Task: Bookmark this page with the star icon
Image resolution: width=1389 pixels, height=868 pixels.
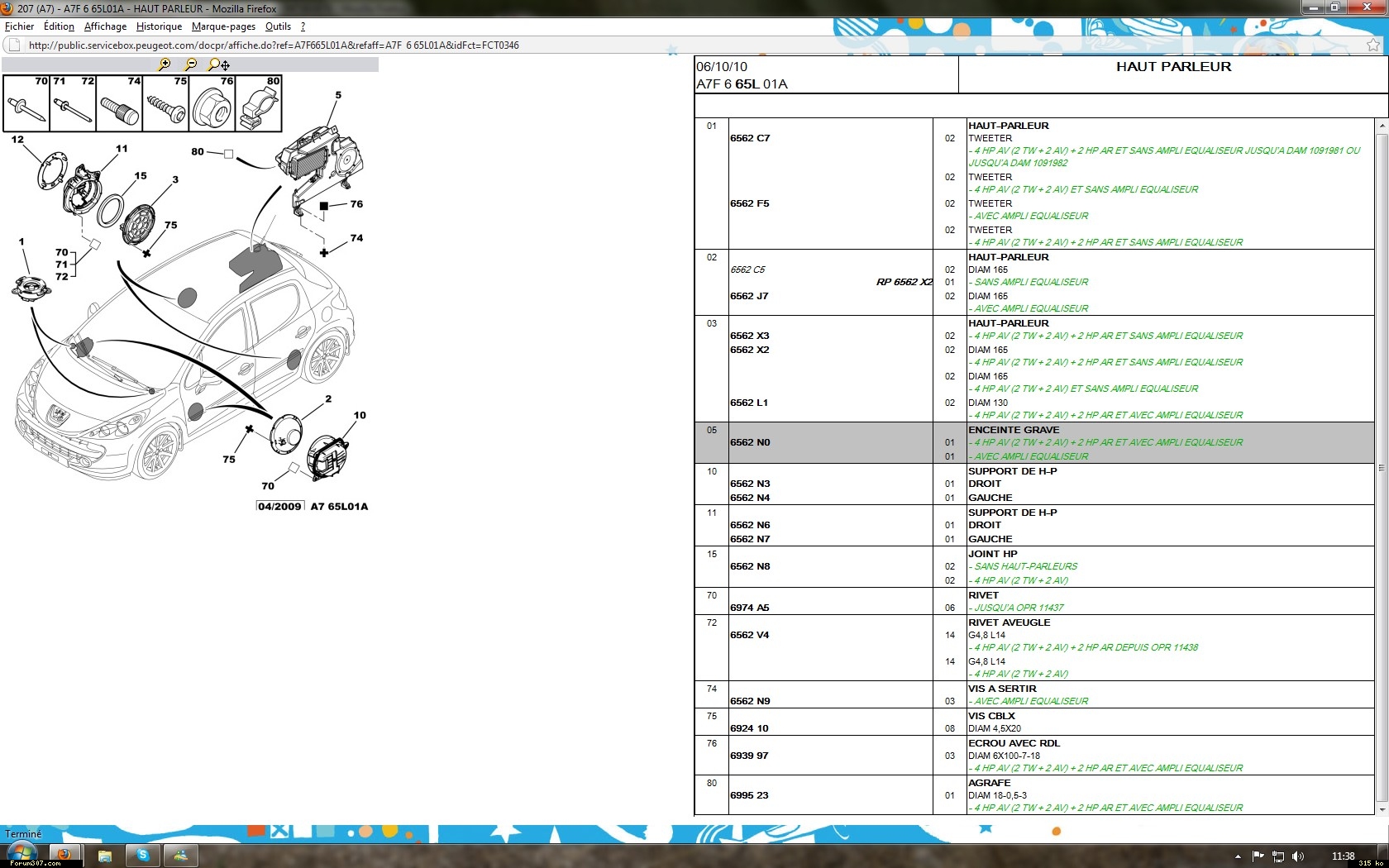Action: (x=1373, y=45)
